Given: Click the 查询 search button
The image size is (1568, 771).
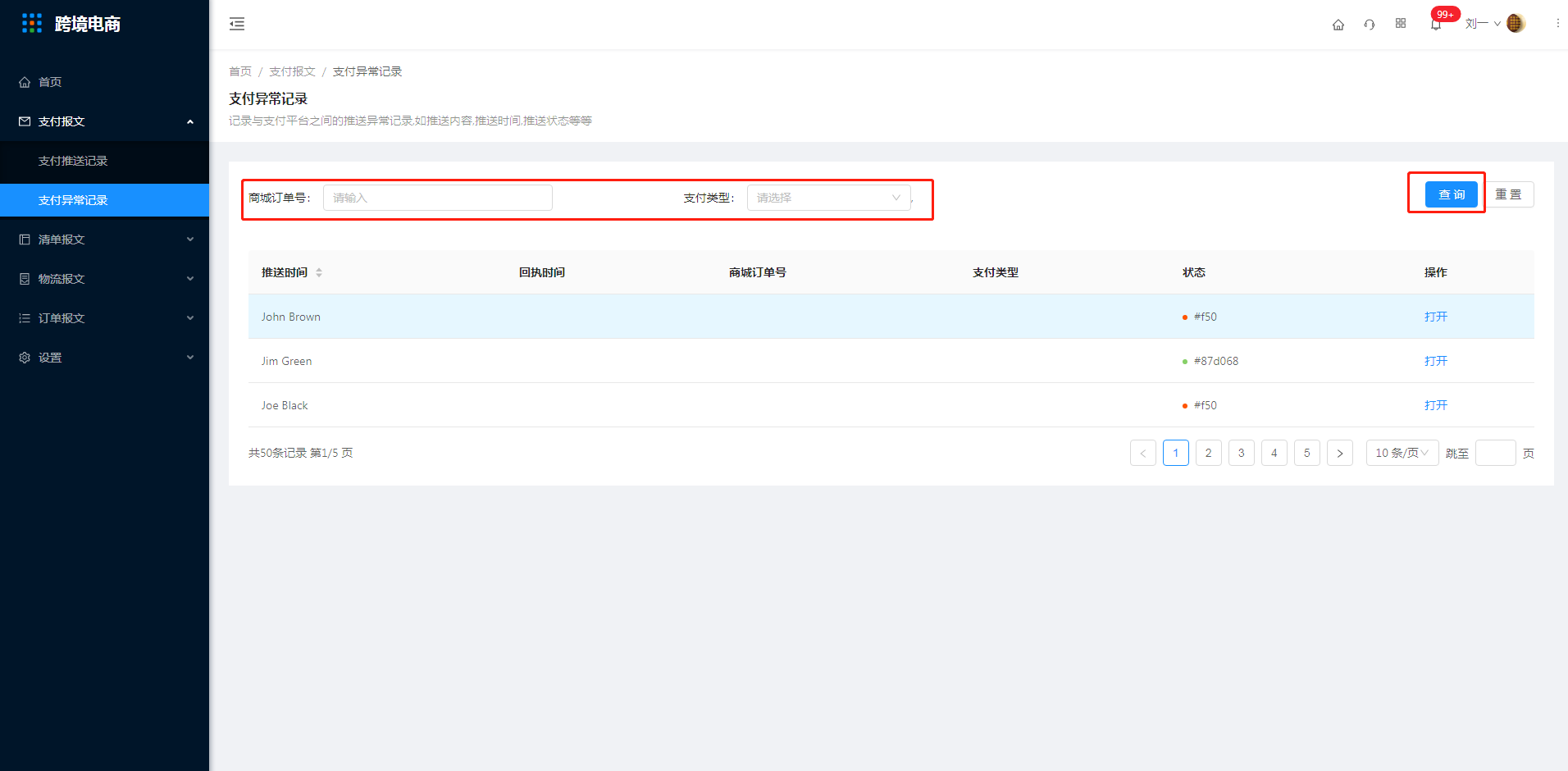Looking at the screenshot, I should [x=1451, y=194].
